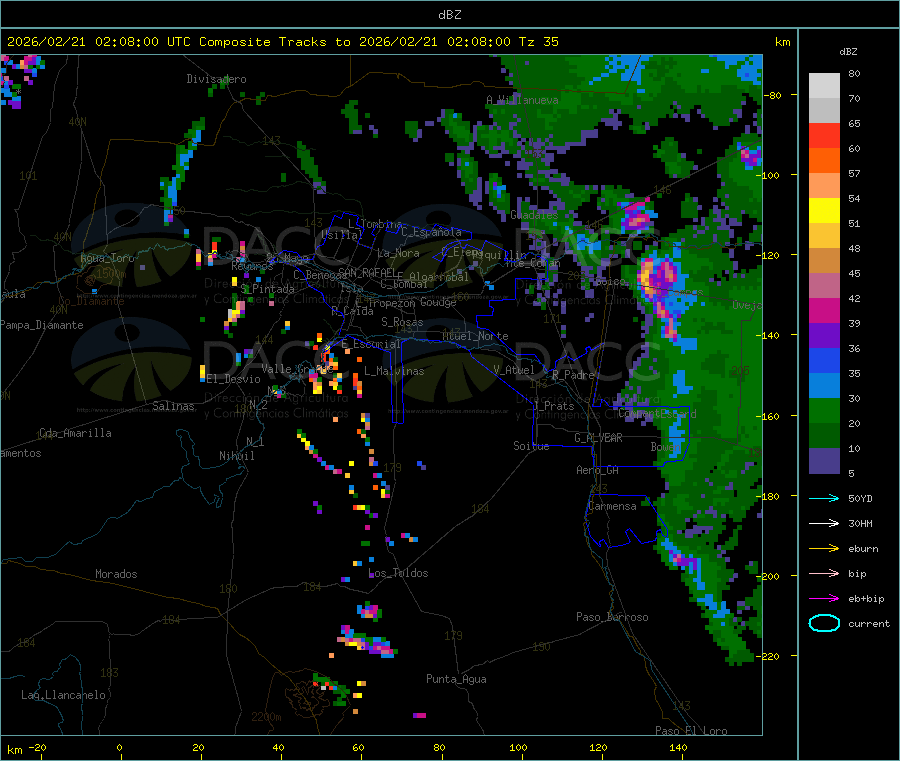Viewport: 900px width, 761px height.
Task: Select the dark orange swatch between 60 and 57
Action: (824, 161)
